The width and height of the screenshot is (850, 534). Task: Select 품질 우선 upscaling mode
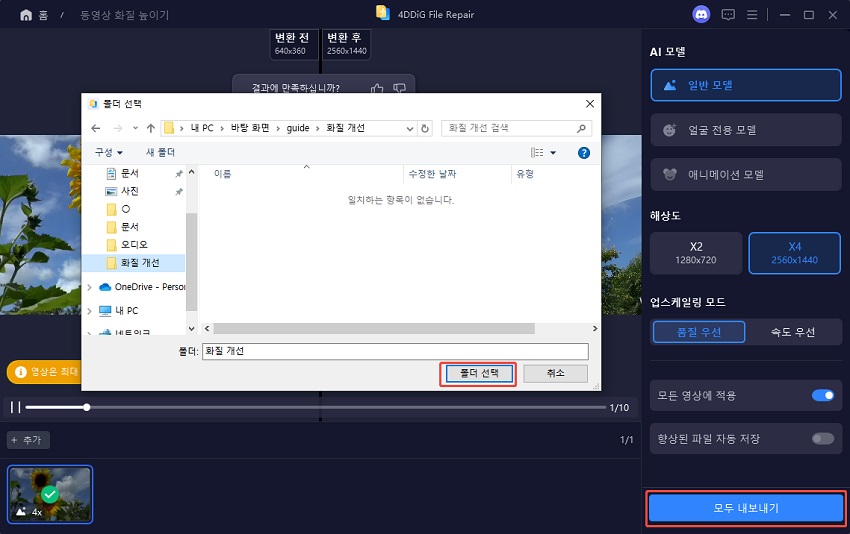coord(699,332)
